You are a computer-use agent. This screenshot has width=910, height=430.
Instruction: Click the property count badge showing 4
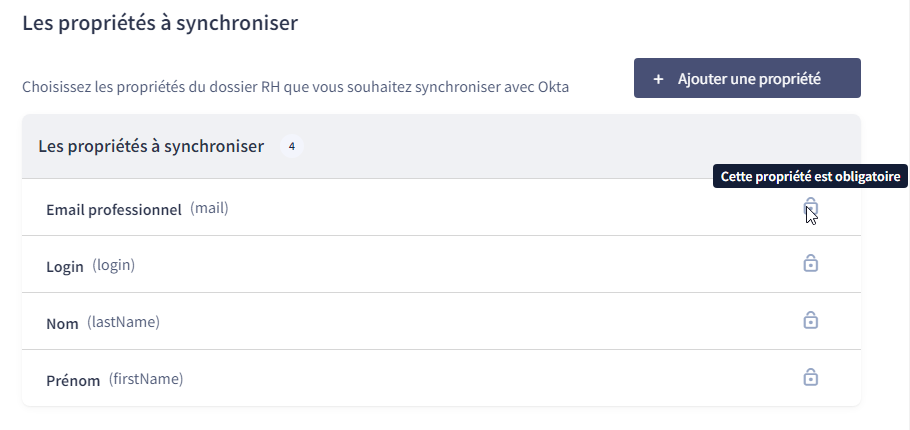(292, 146)
